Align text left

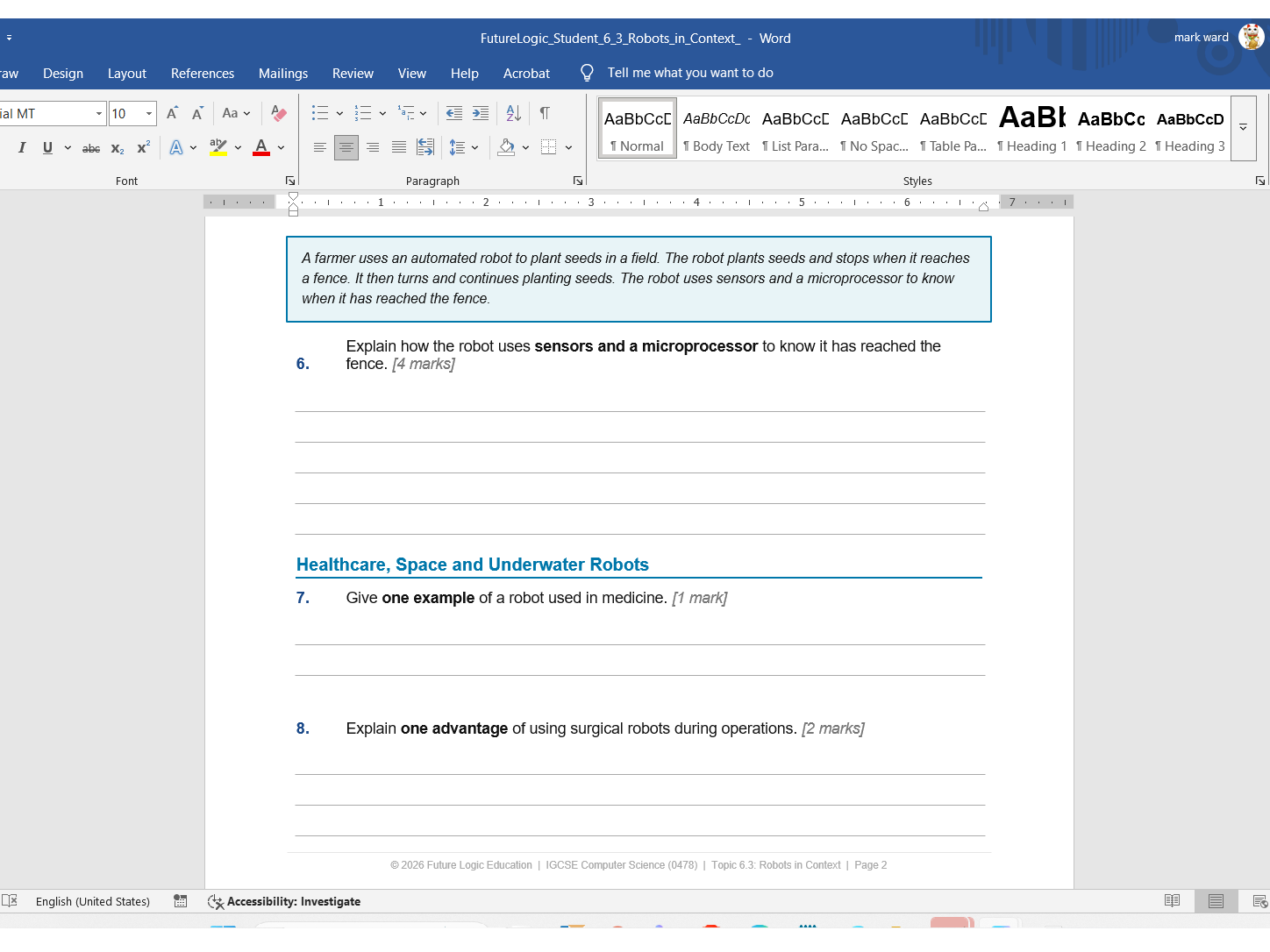tap(320, 147)
